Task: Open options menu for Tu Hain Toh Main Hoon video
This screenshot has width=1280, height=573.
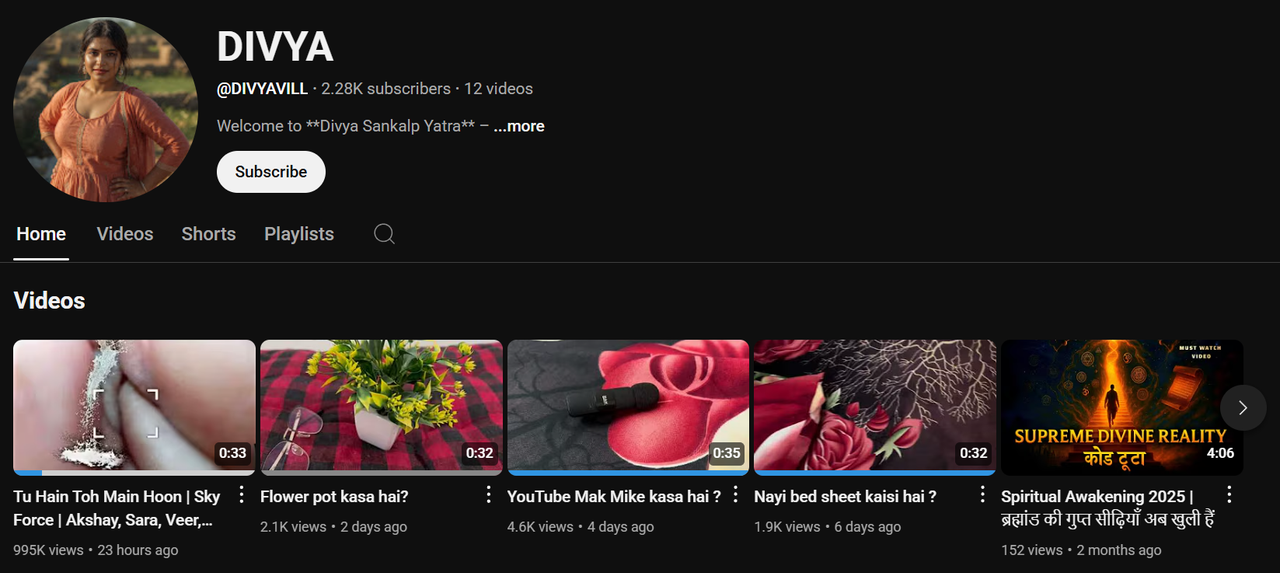Action: [x=241, y=495]
